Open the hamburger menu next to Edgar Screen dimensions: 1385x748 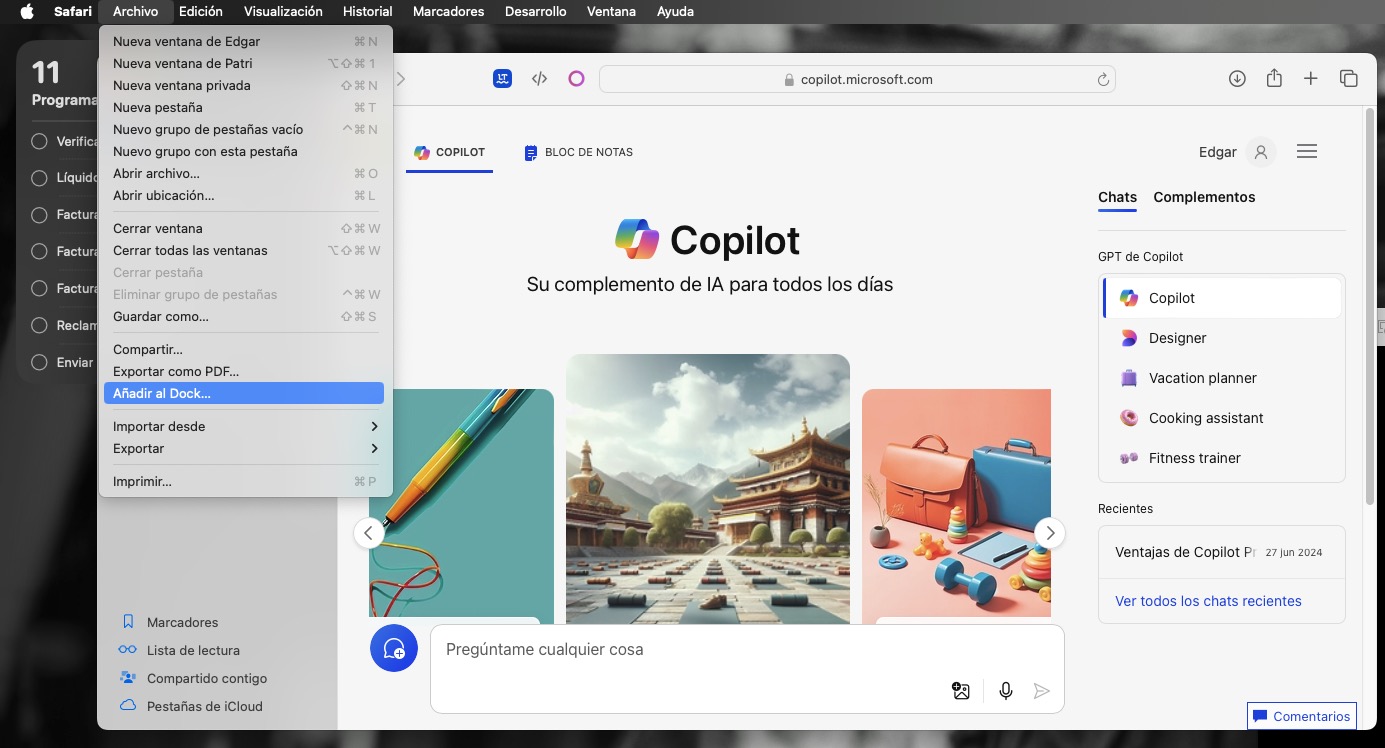pos(1306,151)
